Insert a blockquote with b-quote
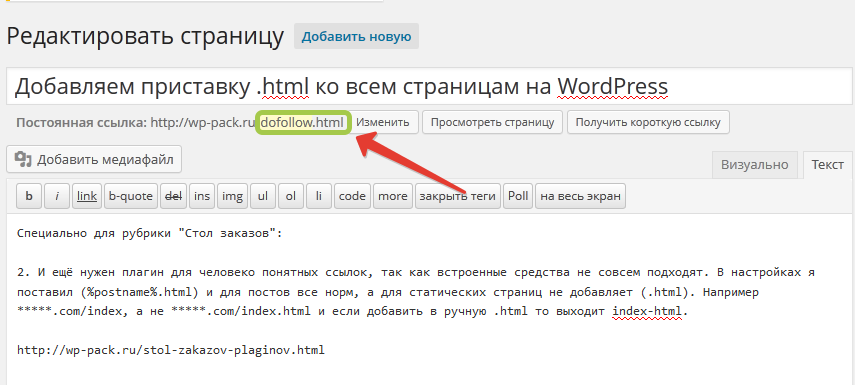 click(131, 196)
